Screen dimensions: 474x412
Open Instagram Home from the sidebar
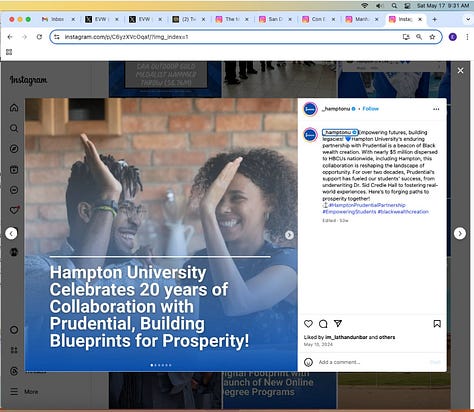tap(14, 108)
